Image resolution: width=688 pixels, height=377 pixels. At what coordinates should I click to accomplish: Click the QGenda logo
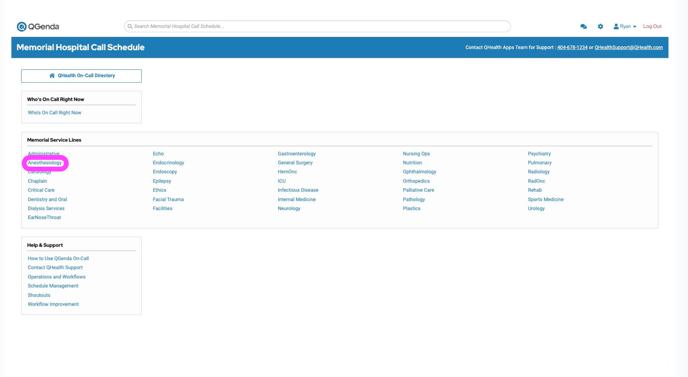(38, 26)
